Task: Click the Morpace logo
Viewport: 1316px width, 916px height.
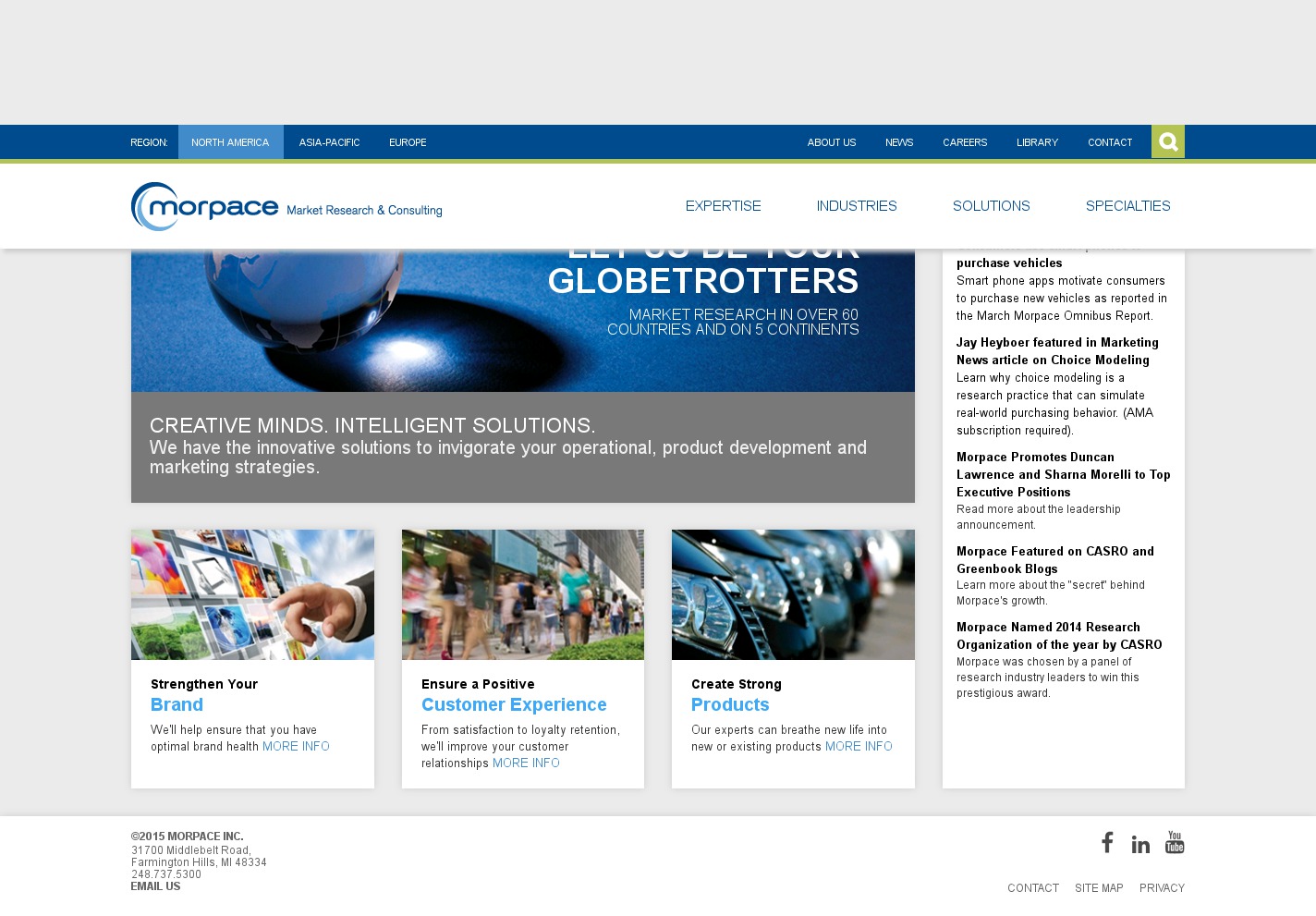Action: [286, 206]
